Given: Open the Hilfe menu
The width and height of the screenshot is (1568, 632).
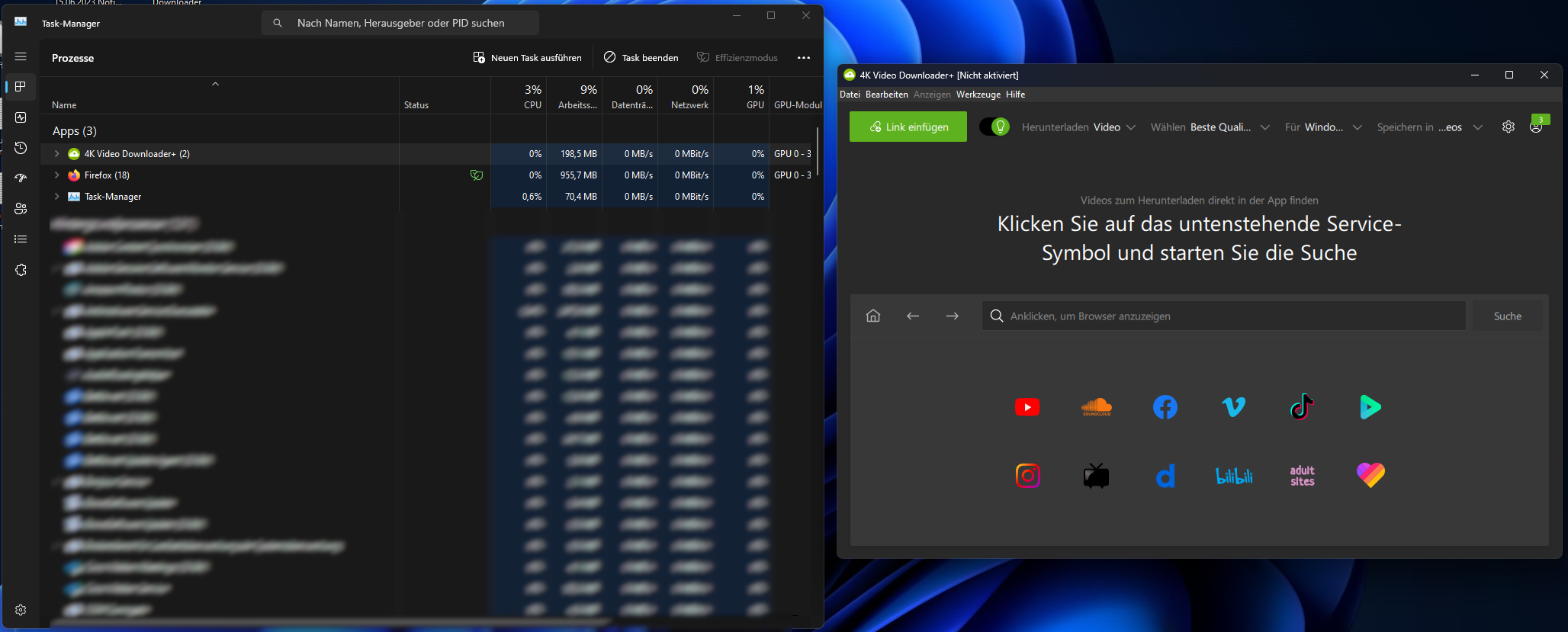Looking at the screenshot, I should click(1015, 95).
